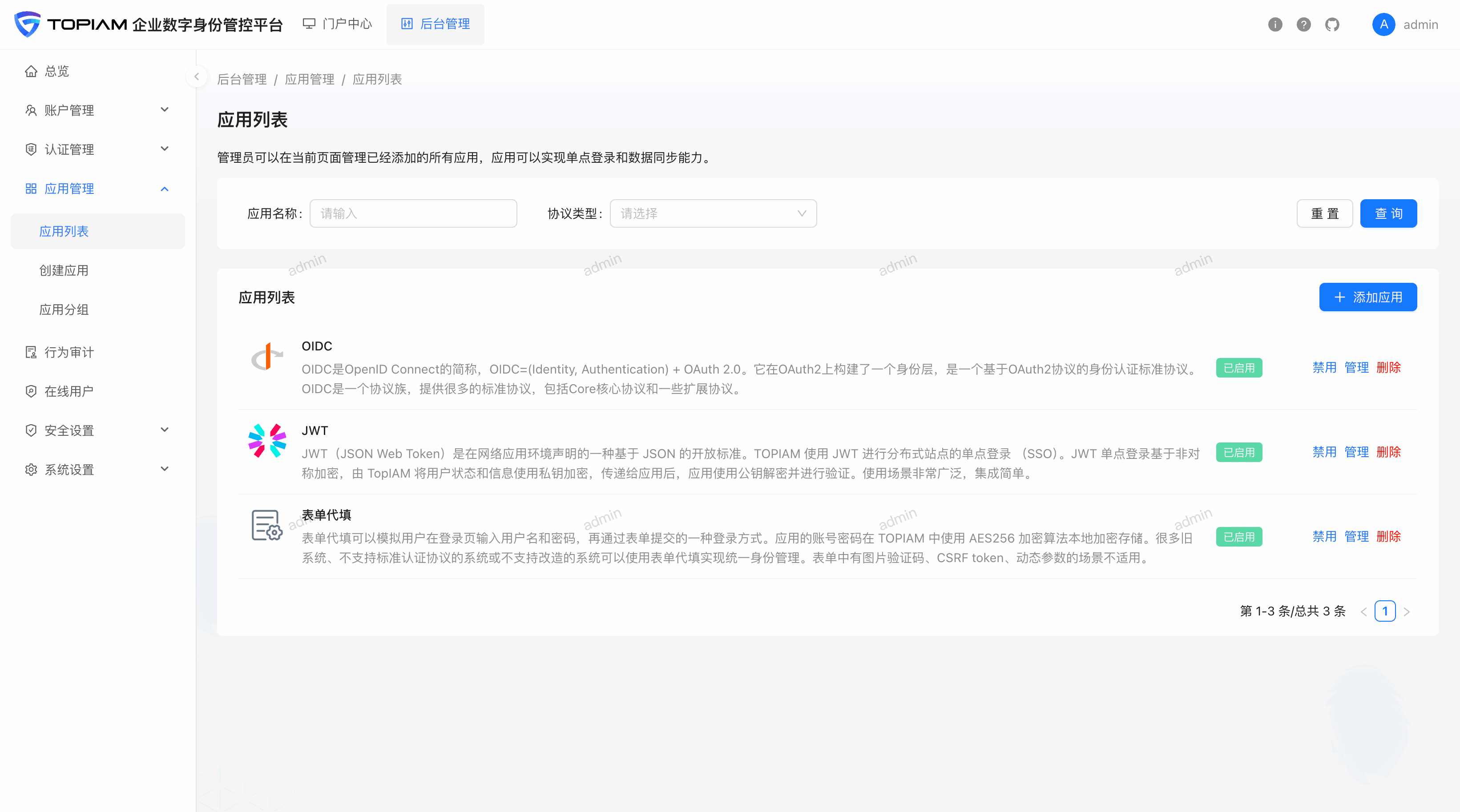The height and width of the screenshot is (812, 1460).
Task: Disable the JWT application
Action: (x=1324, y=452)
